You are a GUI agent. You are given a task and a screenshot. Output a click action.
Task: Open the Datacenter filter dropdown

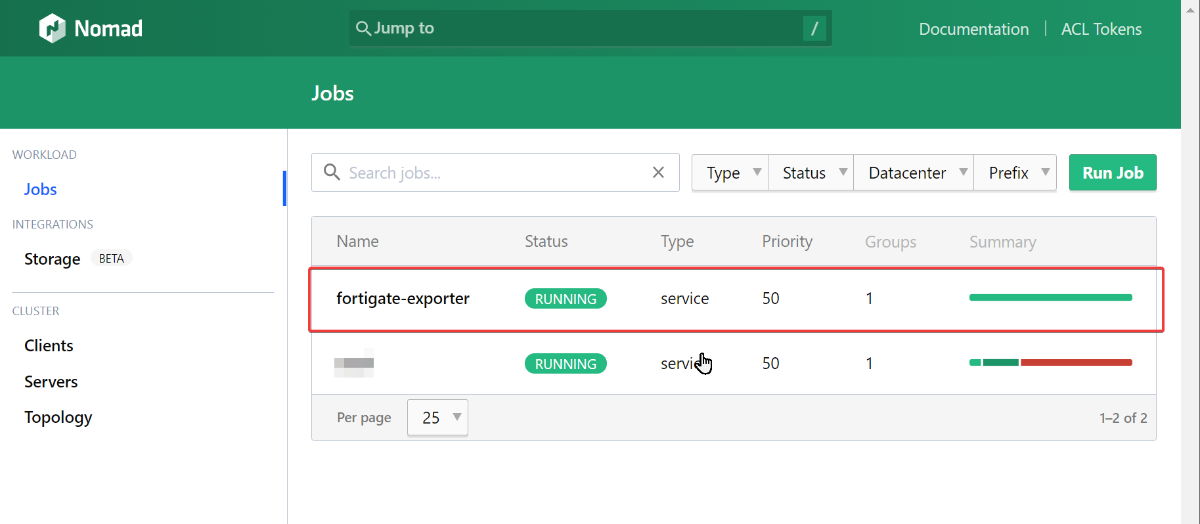click(914, 173)
